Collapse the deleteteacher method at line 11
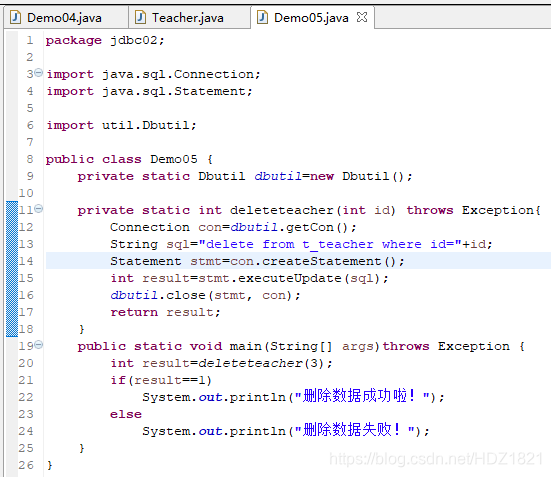The image size is (551, 477). pyautogui.click(x=39, y=209)
